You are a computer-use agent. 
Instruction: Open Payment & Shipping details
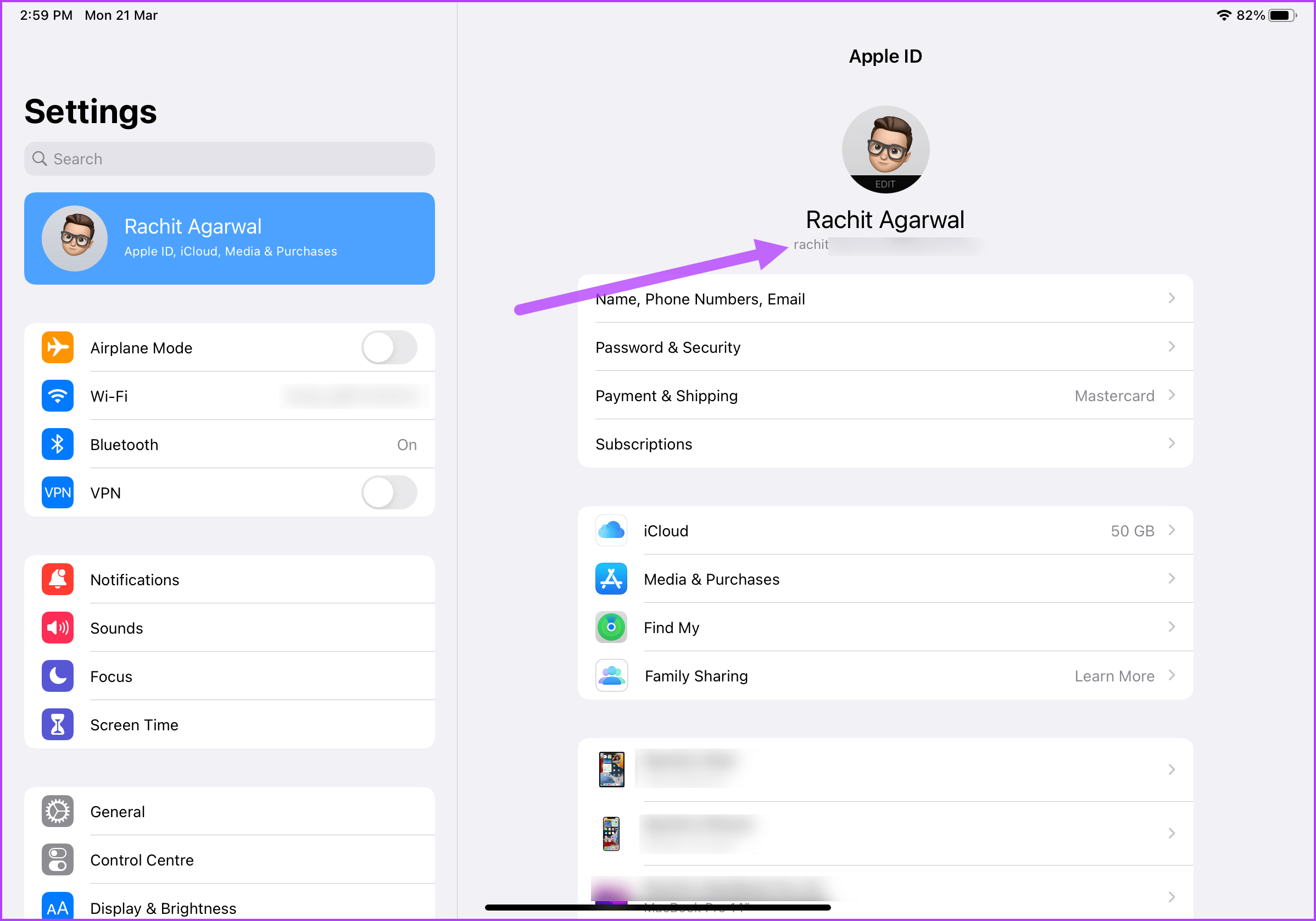[x=885, y=395]
